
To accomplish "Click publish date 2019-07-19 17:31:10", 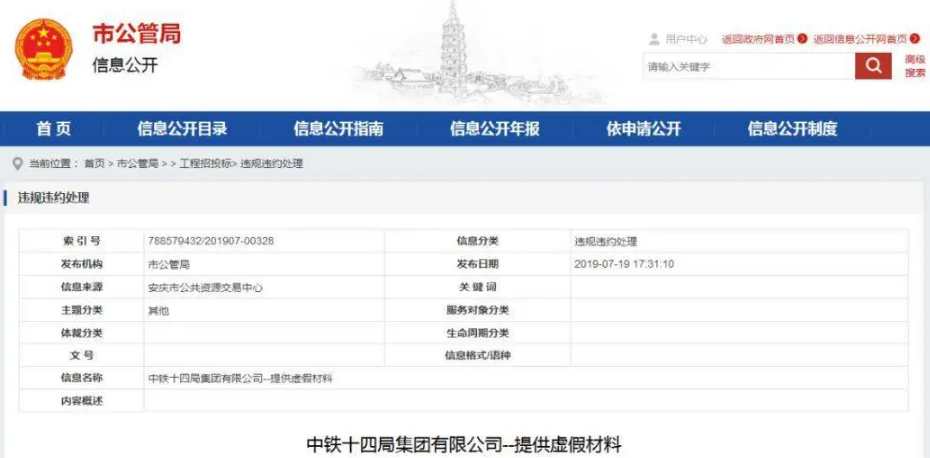I will (x=624, y=264).
